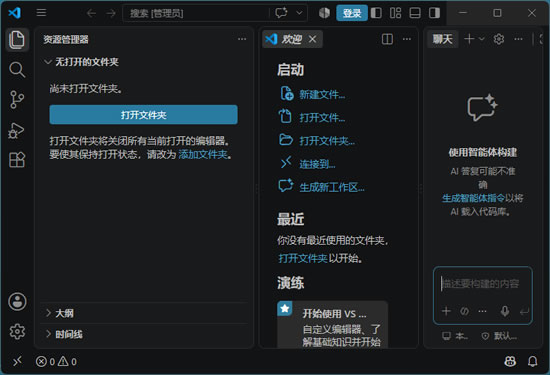Open the Extensions view

click(x=17, y=160)
